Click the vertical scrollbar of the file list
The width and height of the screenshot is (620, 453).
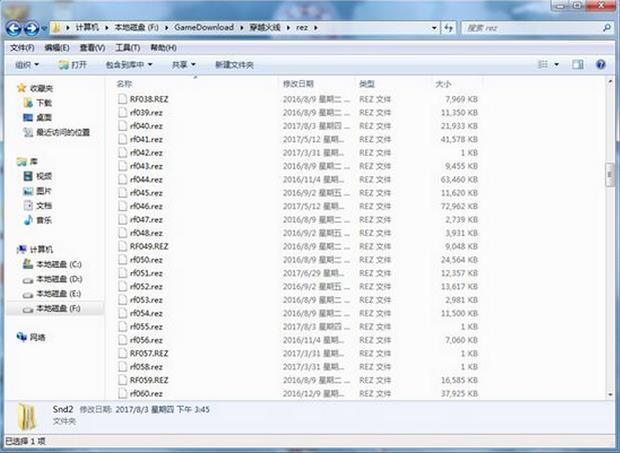click(609, 250)
